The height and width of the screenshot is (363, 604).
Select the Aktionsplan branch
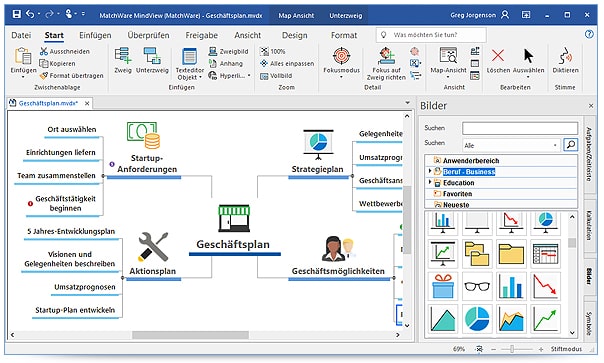(153, 271)
